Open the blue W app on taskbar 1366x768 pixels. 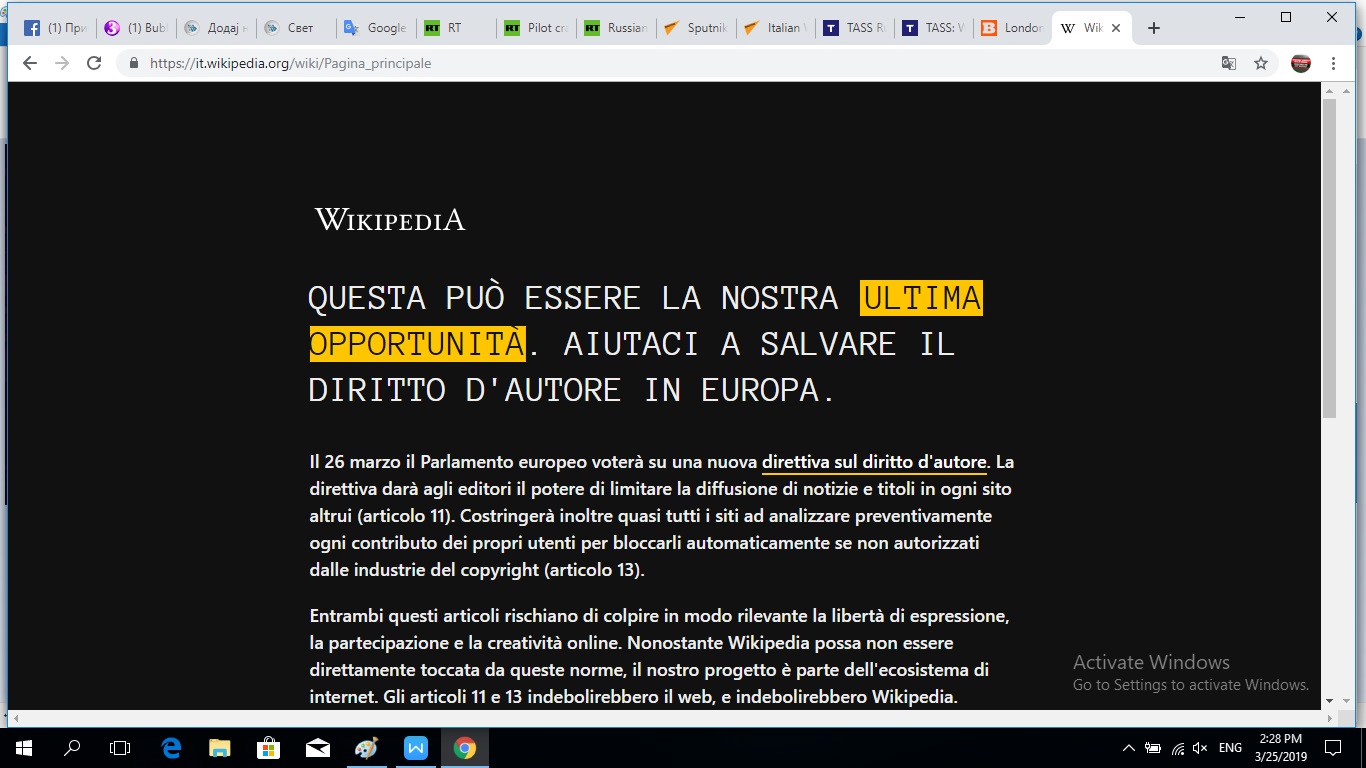tap(416, 747)
